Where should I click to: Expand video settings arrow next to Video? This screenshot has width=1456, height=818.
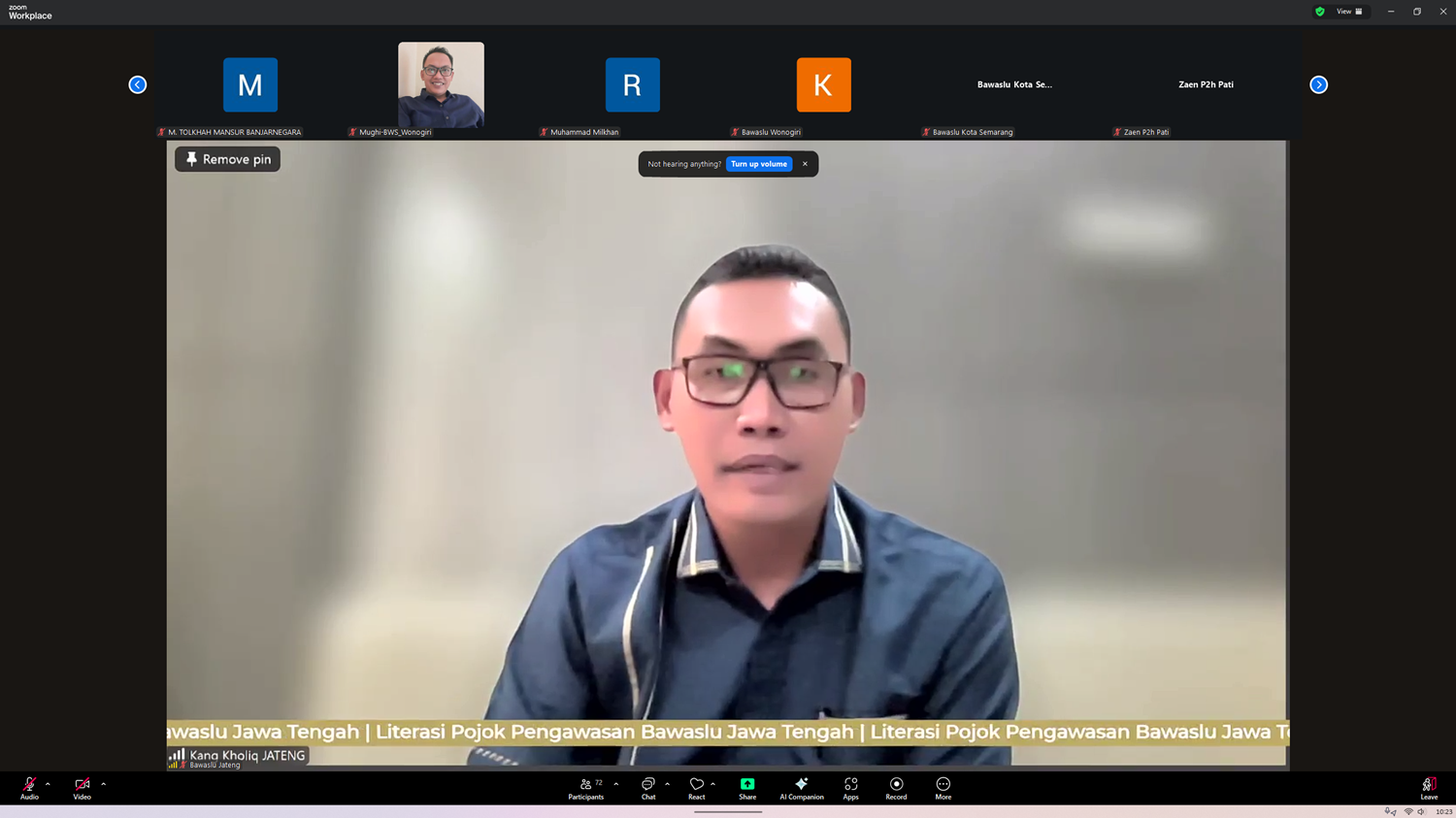(103, 784)
